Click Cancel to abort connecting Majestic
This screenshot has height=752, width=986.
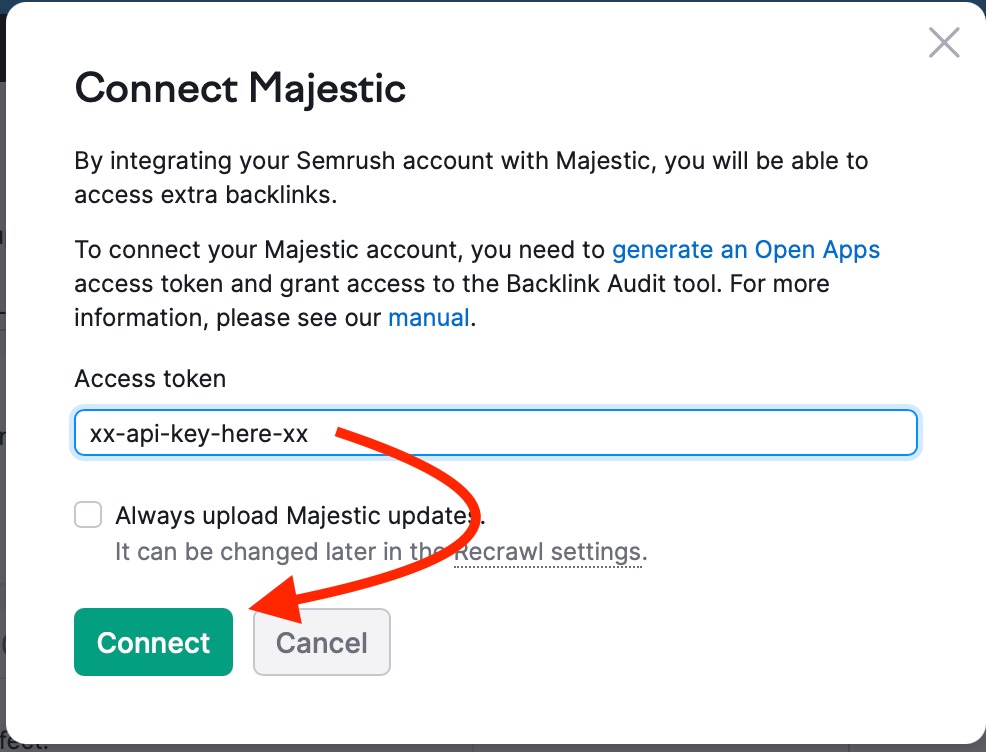321,642
